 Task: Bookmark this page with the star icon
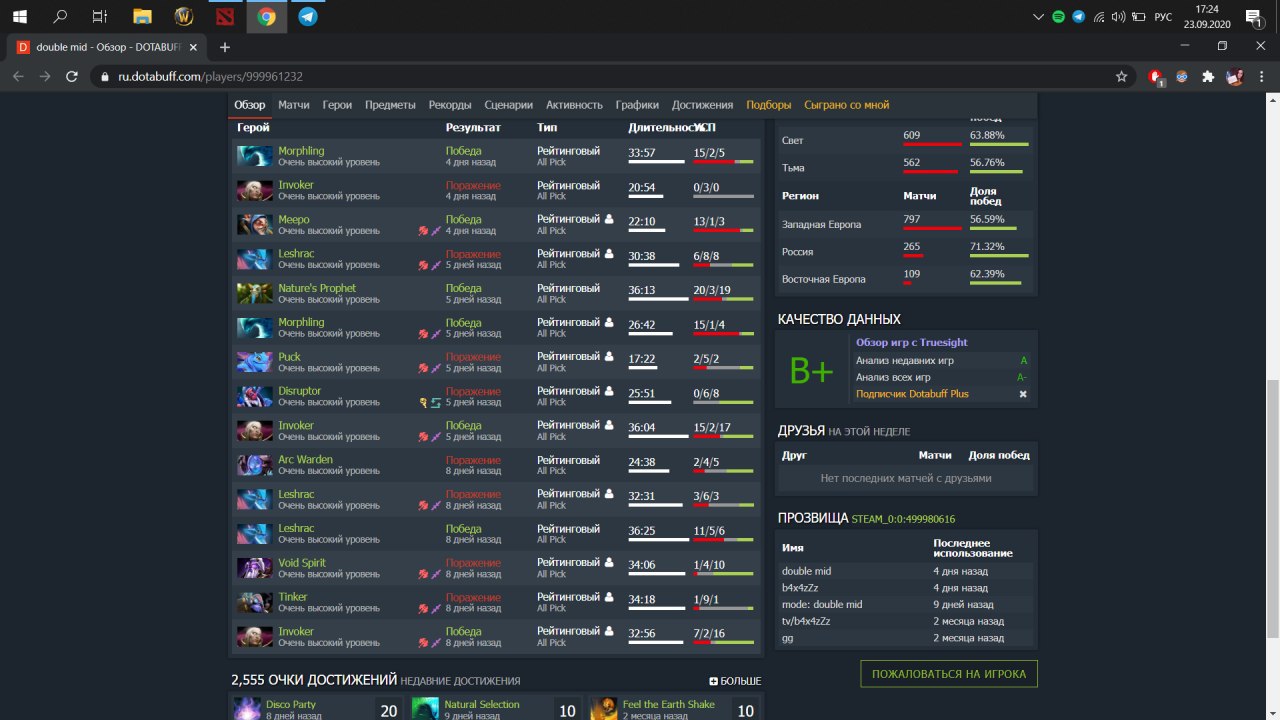(x=1122, y=76)
